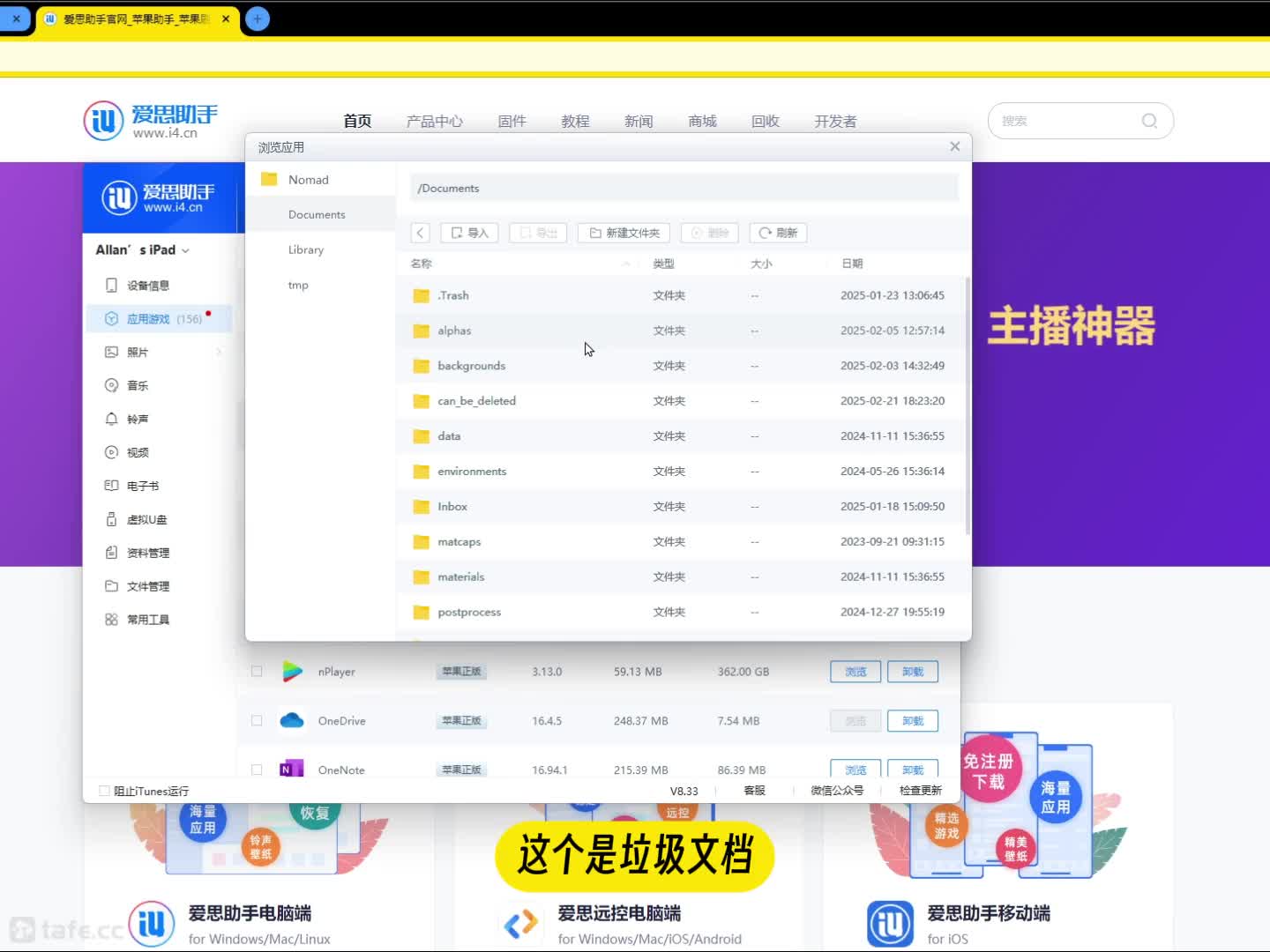1270x952 pixels.
Task: Open the 文件管理 file management section
Action: (148, 586)
